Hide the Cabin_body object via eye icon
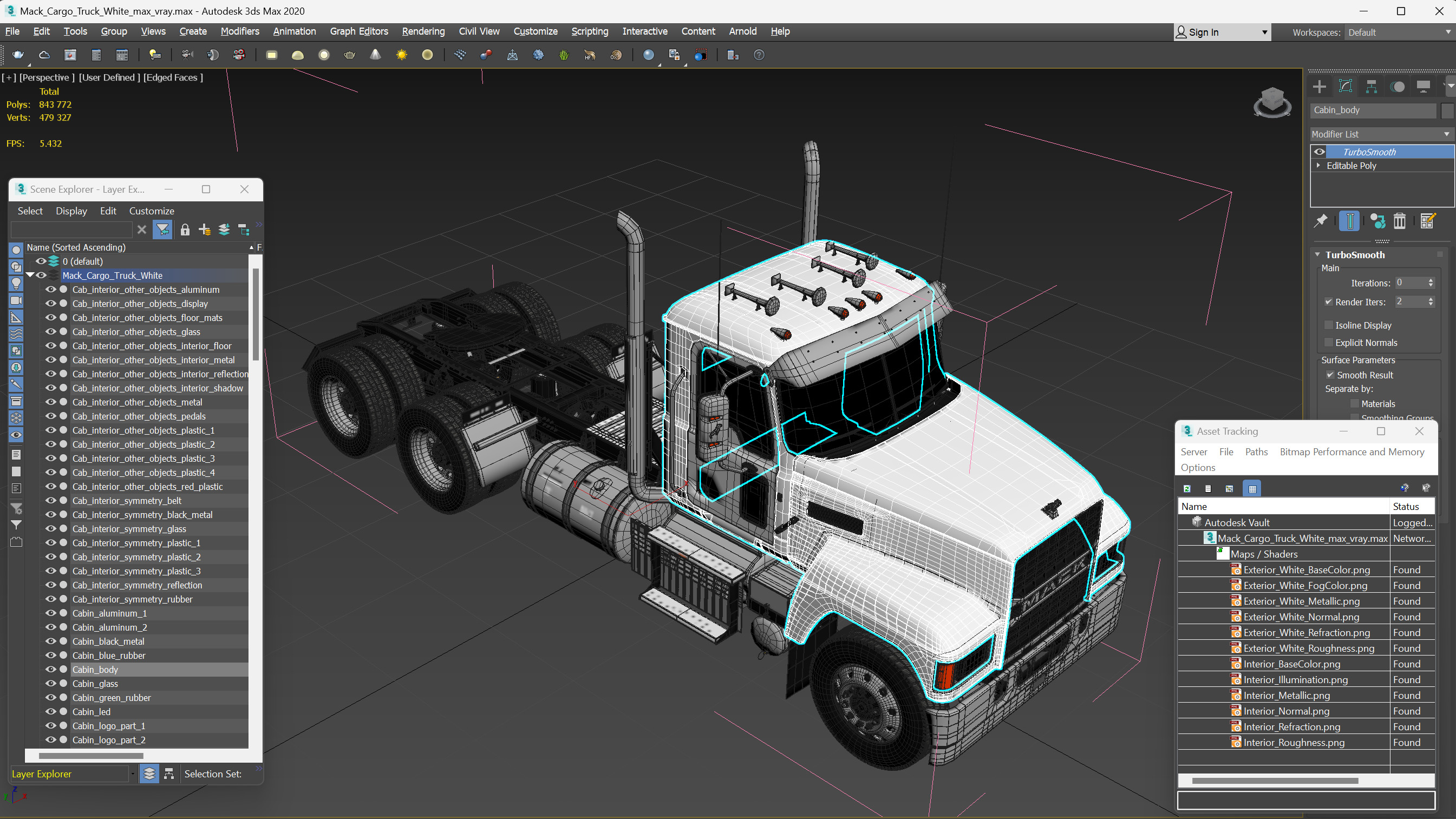Viewport: 1456px width, 819px height. (50, 669)
